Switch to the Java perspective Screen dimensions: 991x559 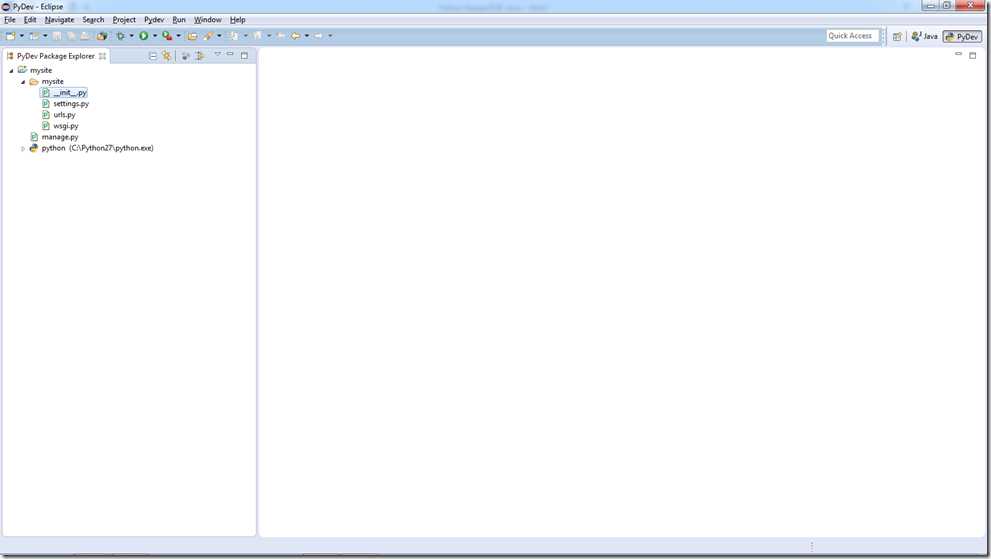click(924, 37)
